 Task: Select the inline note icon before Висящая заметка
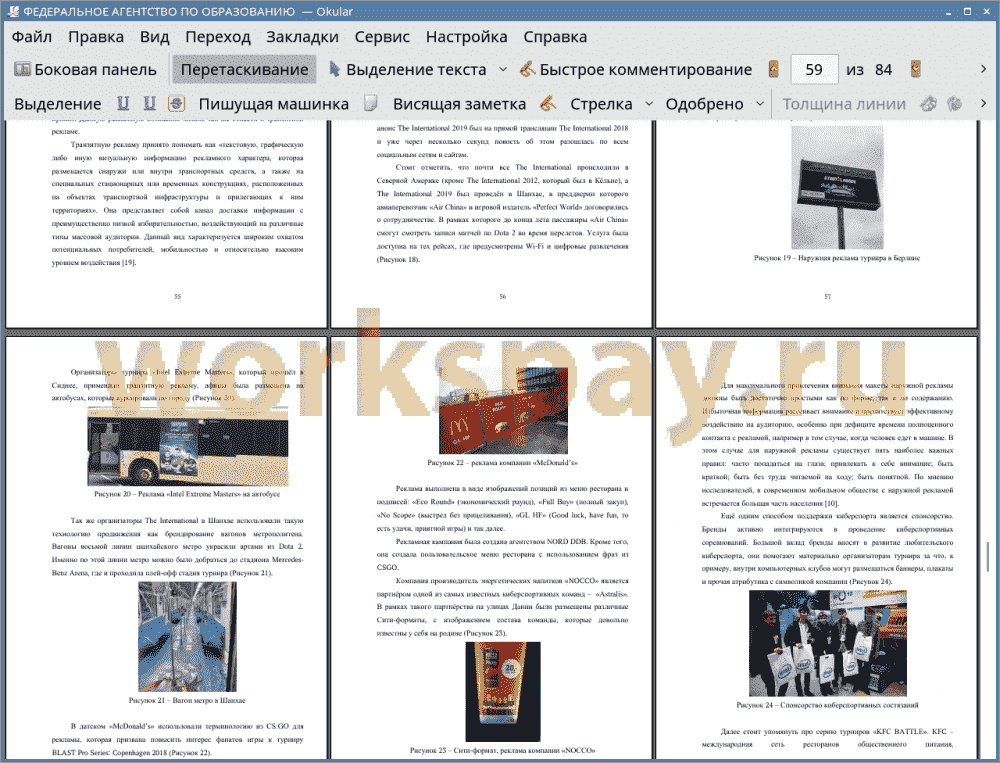coord(371,104)
